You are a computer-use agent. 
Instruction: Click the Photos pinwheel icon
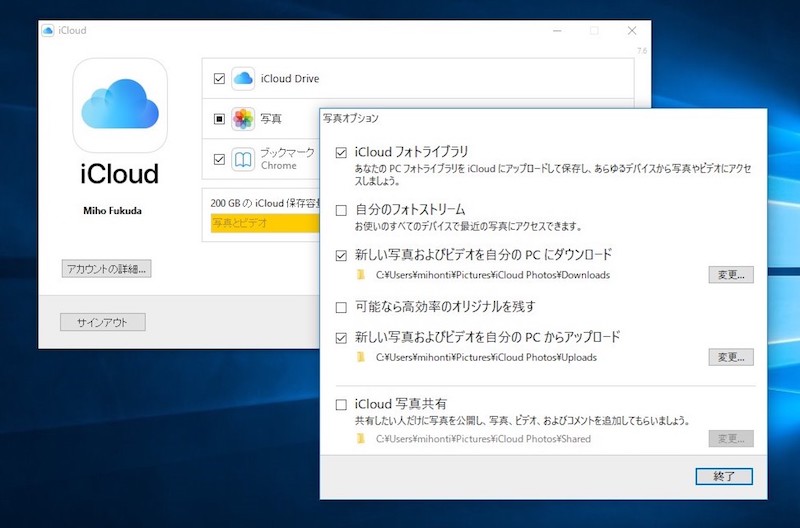pyautogui.click(x=243, y=119)
